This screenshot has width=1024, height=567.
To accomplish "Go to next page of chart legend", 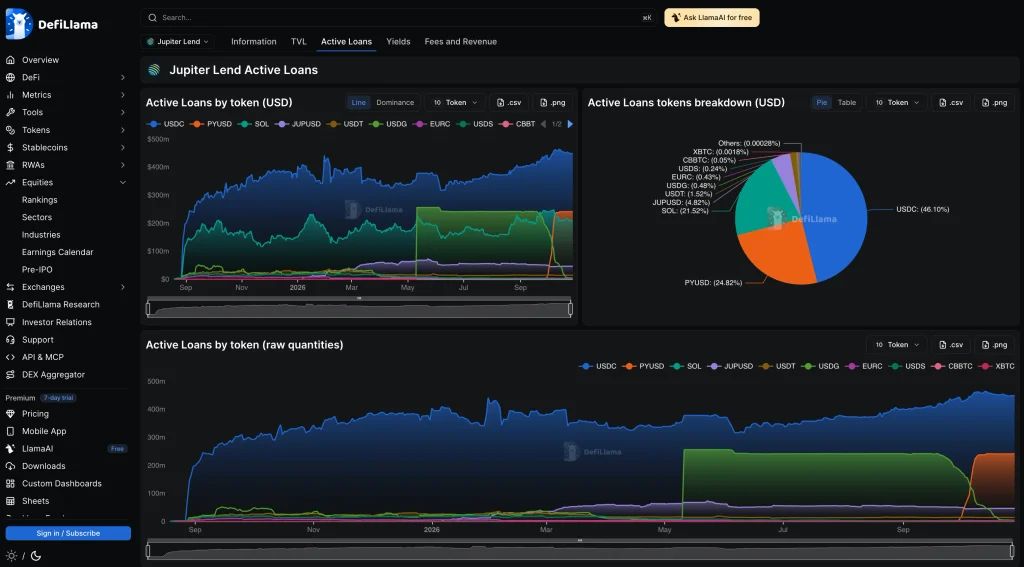I will tap(570, 124).
